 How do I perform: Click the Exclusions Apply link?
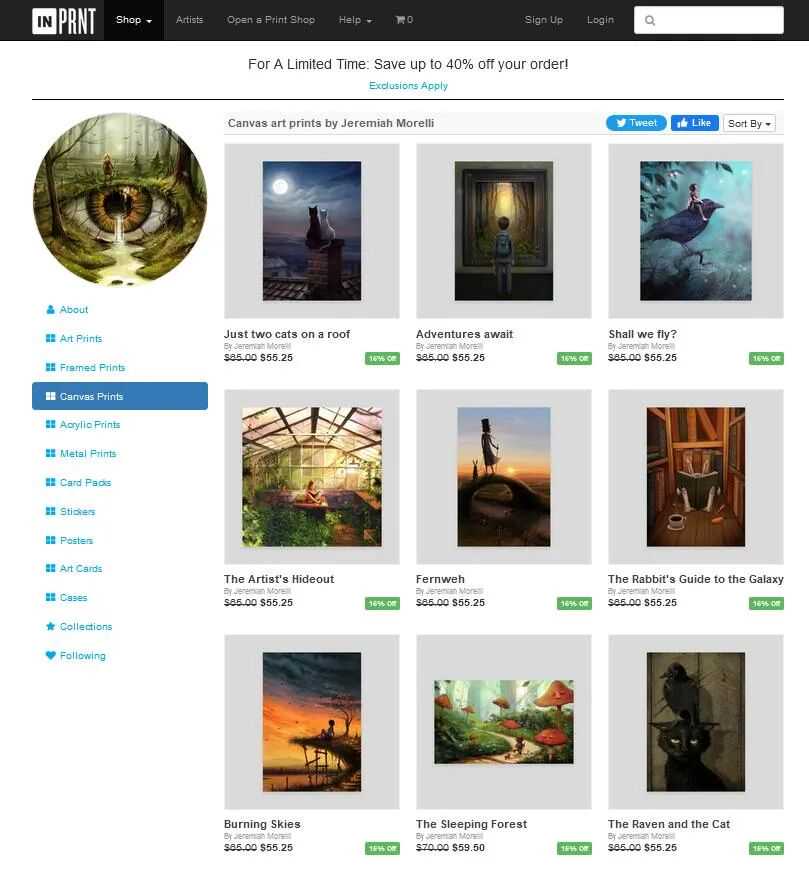[408, 86]
